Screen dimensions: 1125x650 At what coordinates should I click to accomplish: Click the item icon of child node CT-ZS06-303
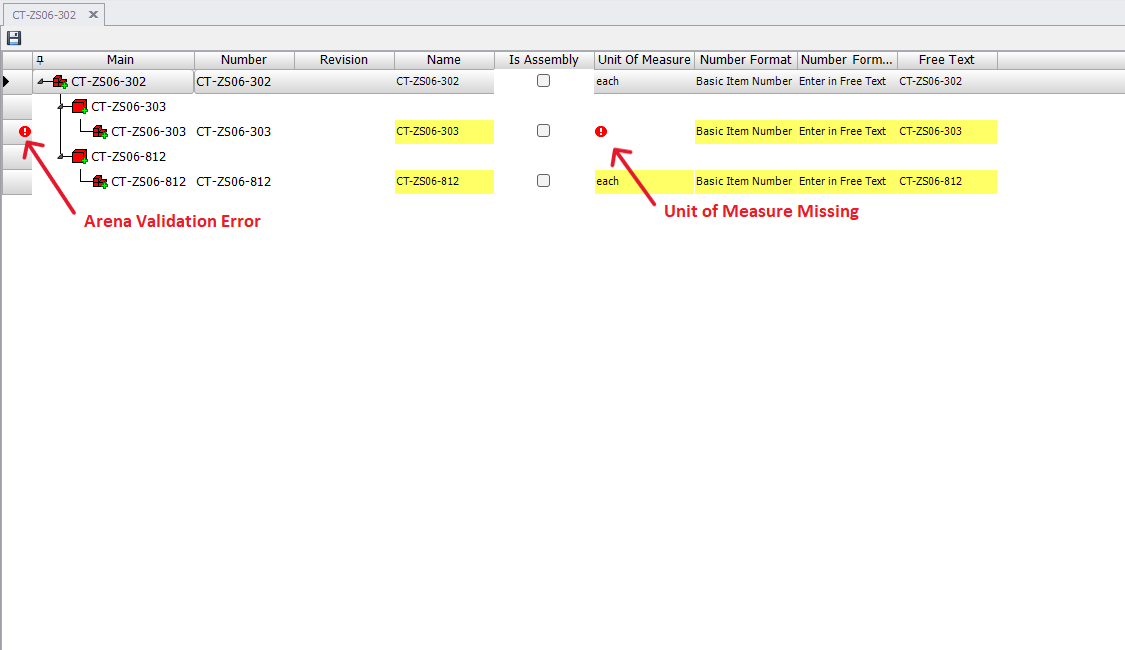(100, 132)
